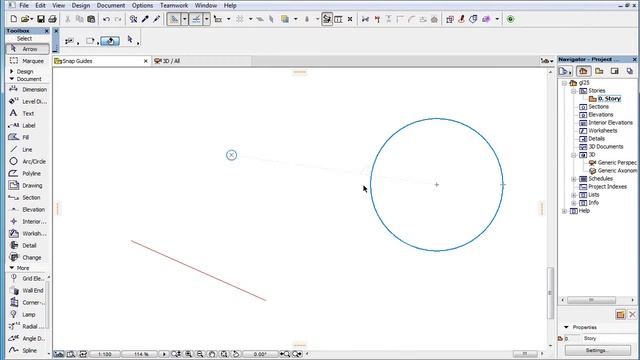
Task: Click the zoom-out magnifier in bottom bar
Action: pos(200,354)
